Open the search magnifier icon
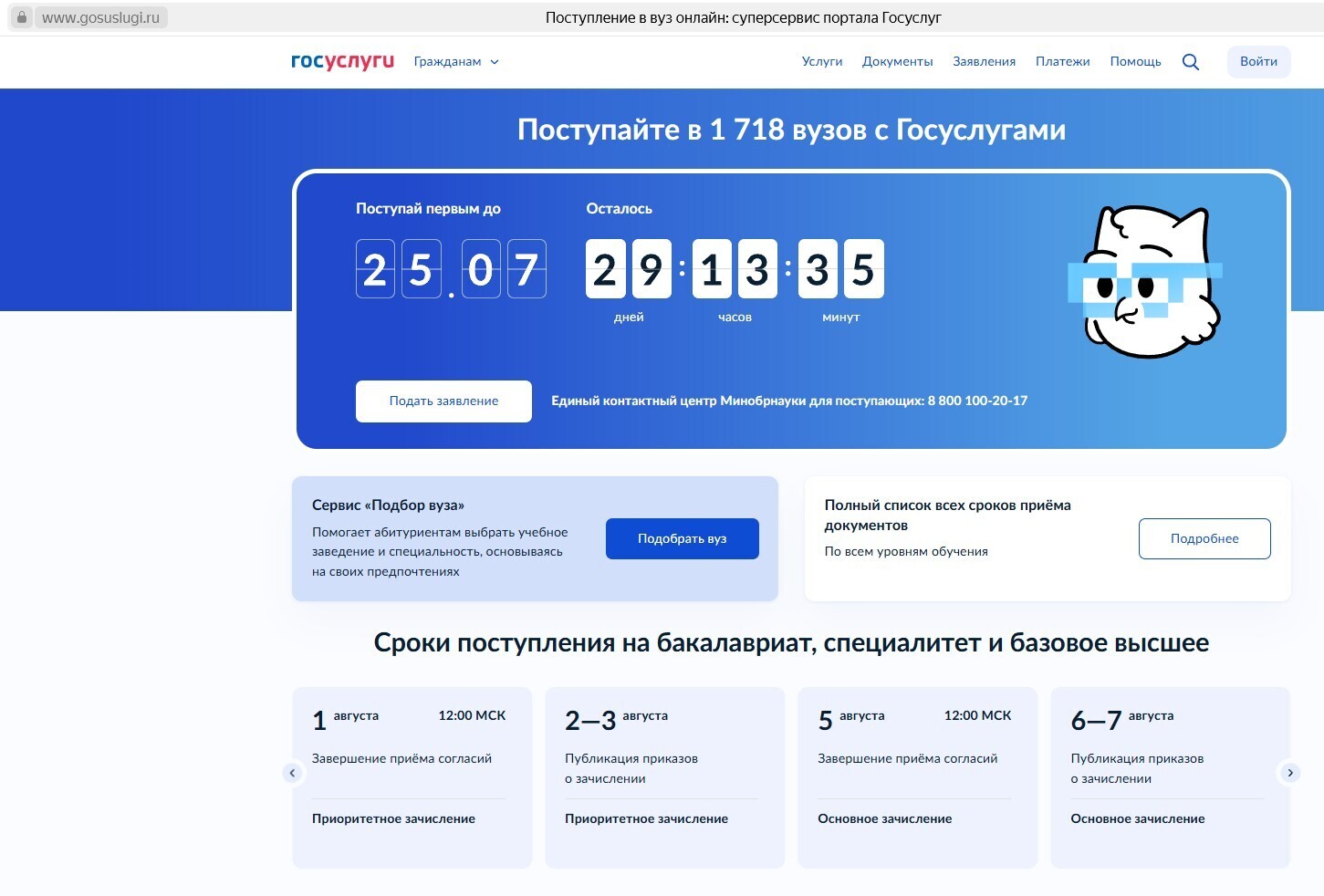Screen dimensions: 1324x896 click(x=1191, y=62)
